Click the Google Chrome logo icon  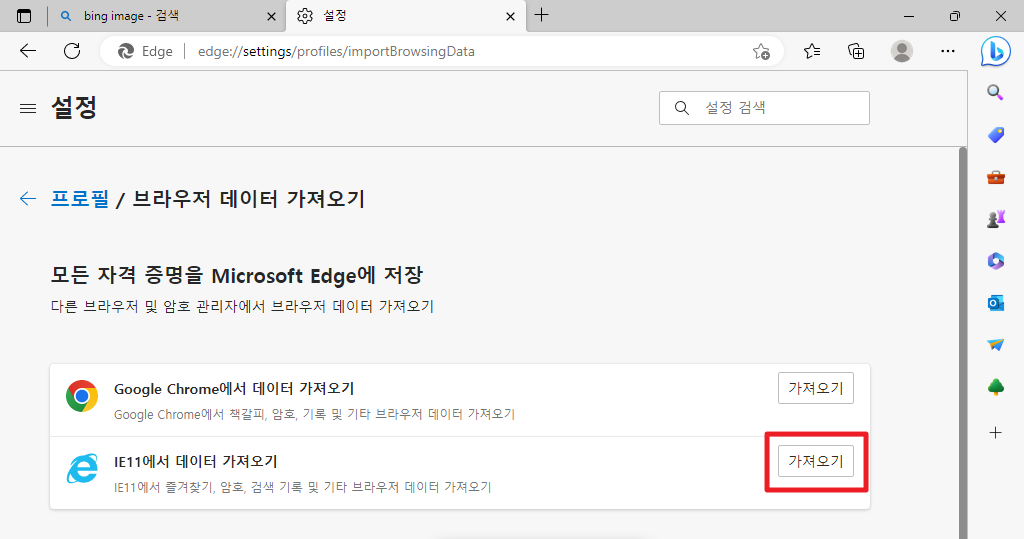82,396
